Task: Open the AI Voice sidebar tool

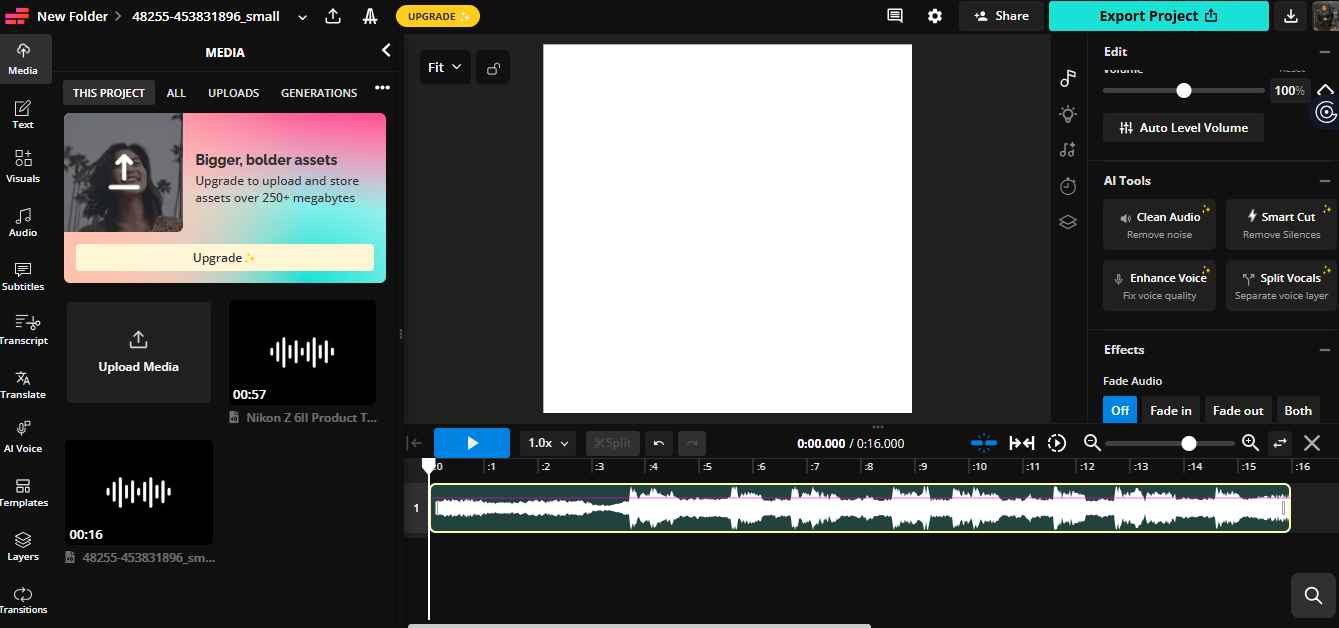Action: [23, 437]
